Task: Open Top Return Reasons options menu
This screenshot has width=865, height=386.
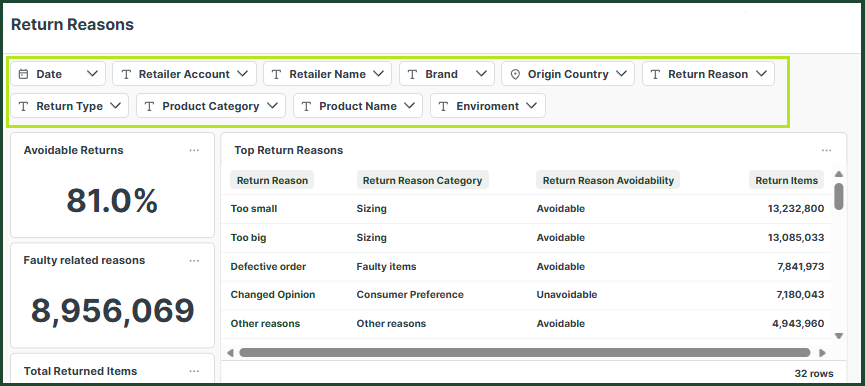Action: point(826,151)
